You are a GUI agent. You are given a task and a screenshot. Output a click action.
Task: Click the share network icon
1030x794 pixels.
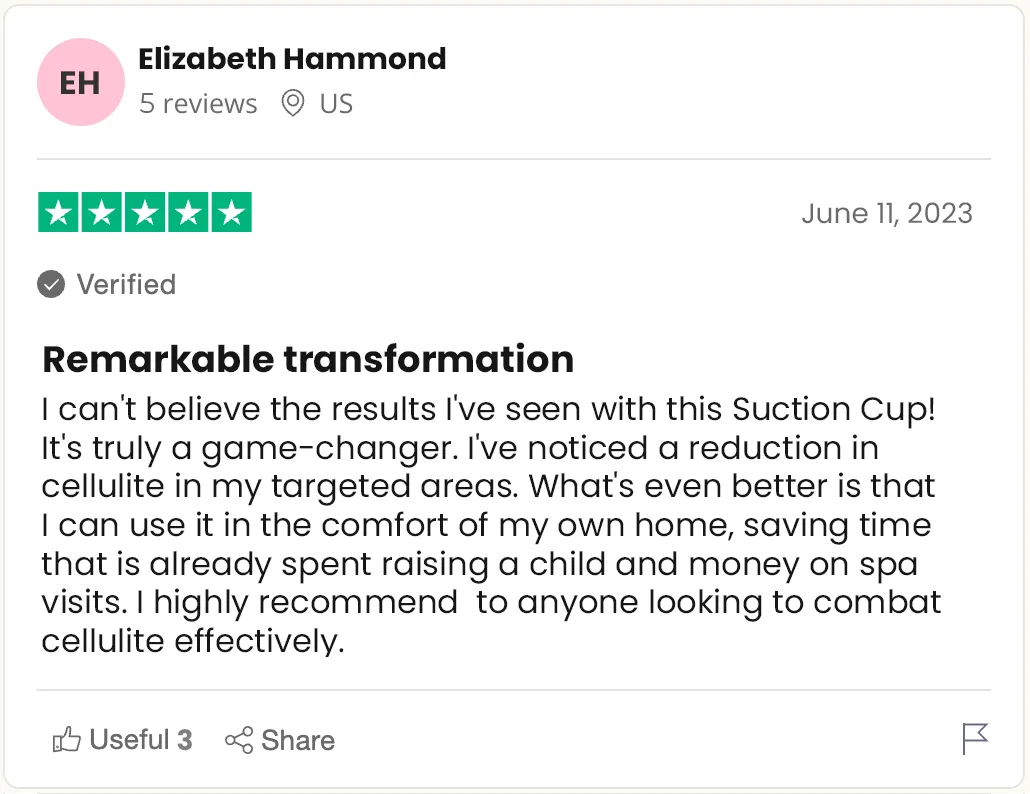(239, 740)
